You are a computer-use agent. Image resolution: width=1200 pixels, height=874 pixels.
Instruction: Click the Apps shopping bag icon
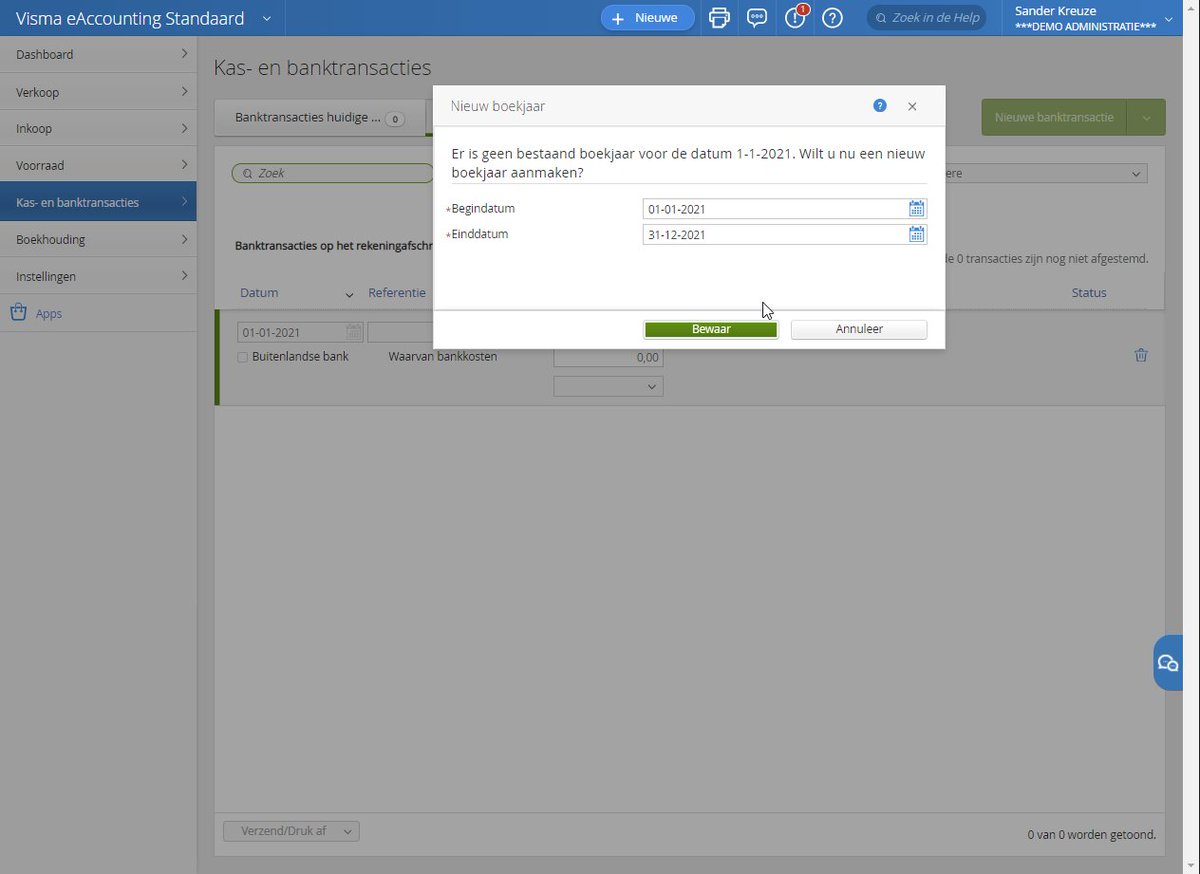[18, 313]
